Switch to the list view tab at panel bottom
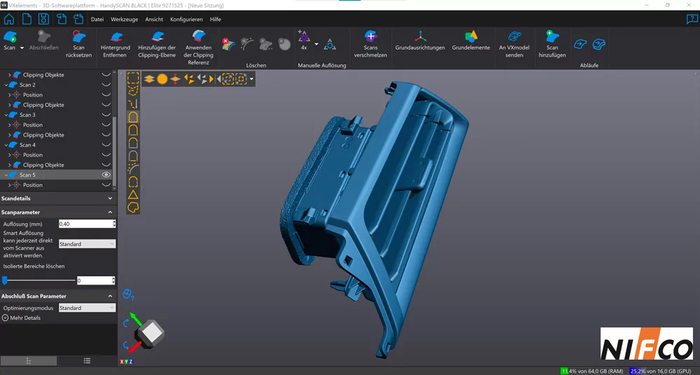The height and width of the screenshot is (375, 700). 87,361
